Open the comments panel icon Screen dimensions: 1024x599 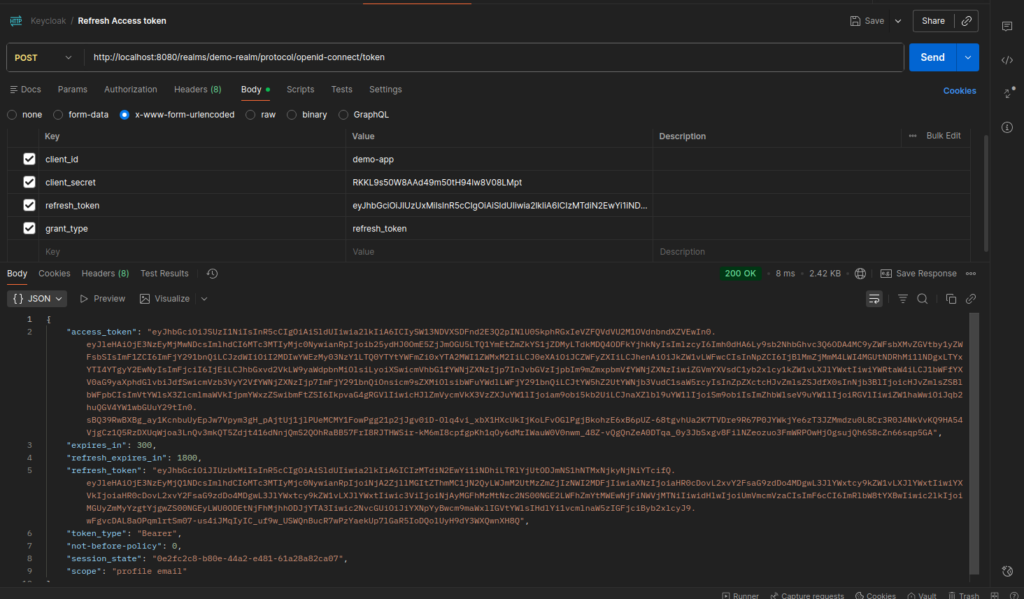point(1007,27)
